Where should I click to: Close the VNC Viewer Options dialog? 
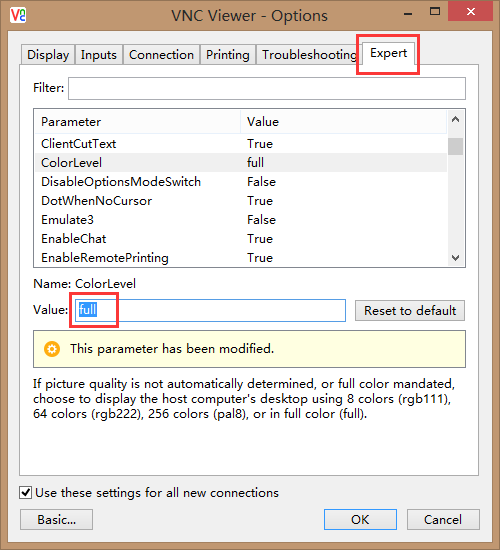click(x=471, y=12)
